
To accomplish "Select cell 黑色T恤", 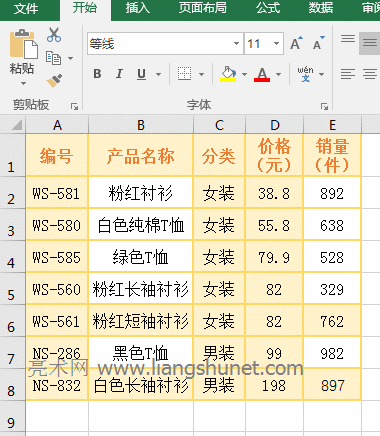I will 141,353.
